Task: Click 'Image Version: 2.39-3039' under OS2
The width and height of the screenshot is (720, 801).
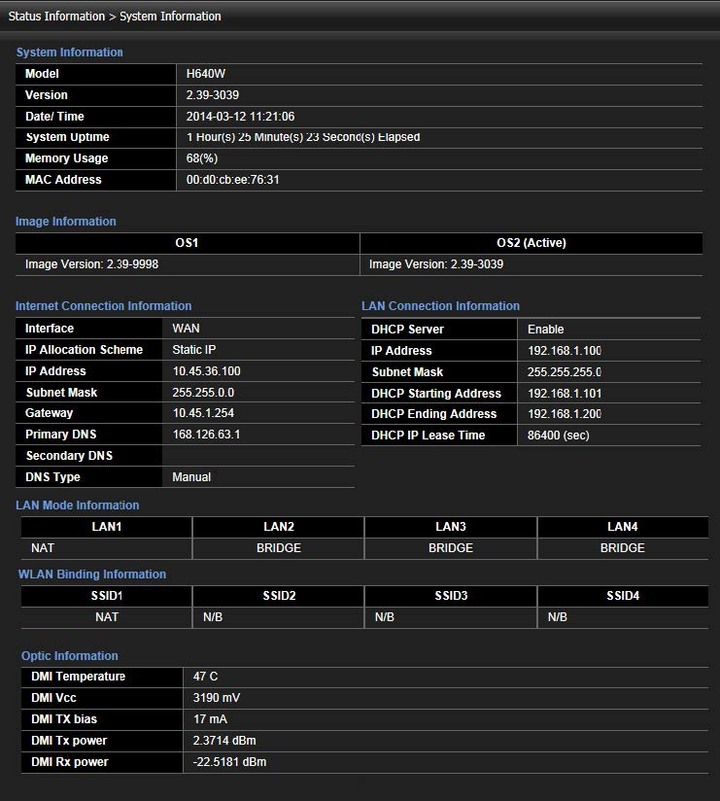Action: [x=436, y=264]
